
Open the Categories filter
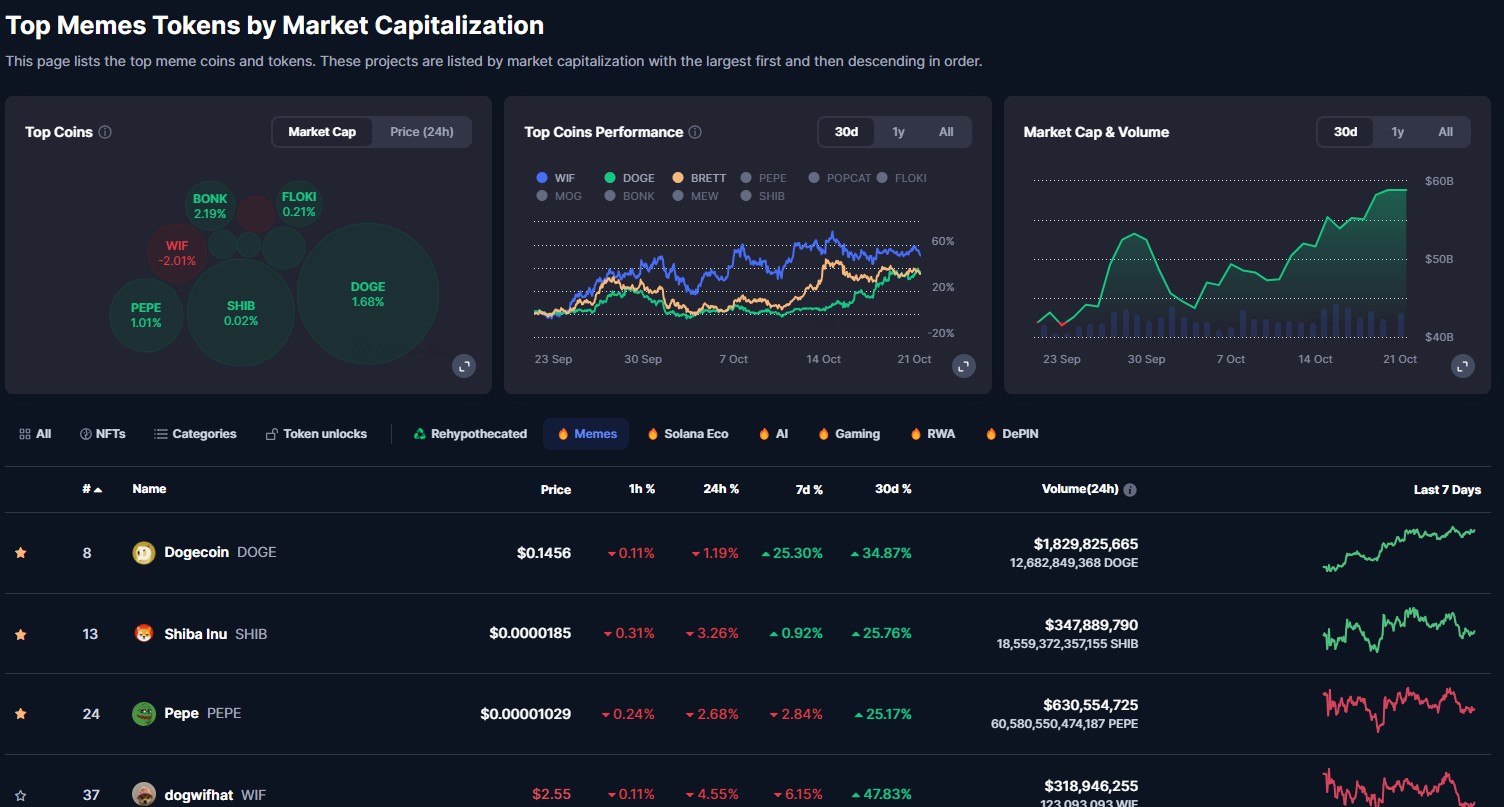(x=195, y=434)
